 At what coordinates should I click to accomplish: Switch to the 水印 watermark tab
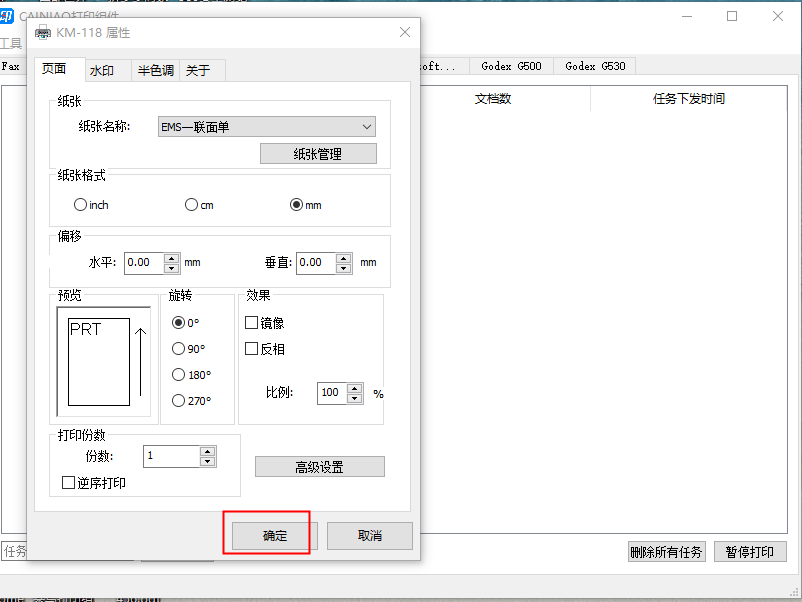(101, 70)
